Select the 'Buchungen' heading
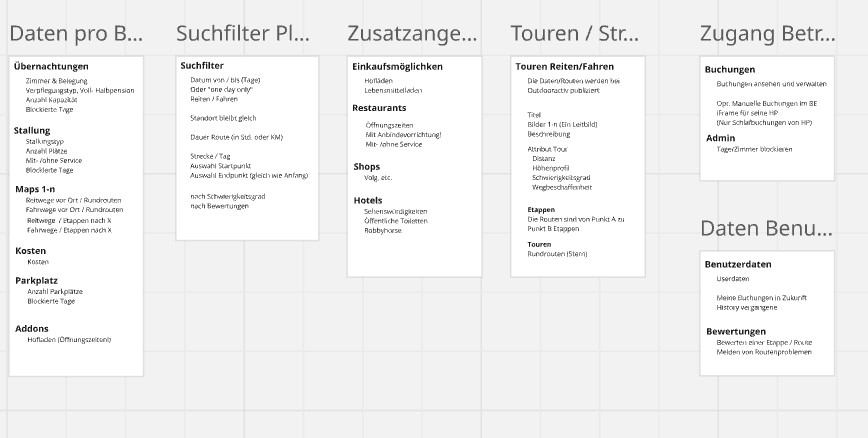This screenshot has width=868, height=438. click(730, 70)
